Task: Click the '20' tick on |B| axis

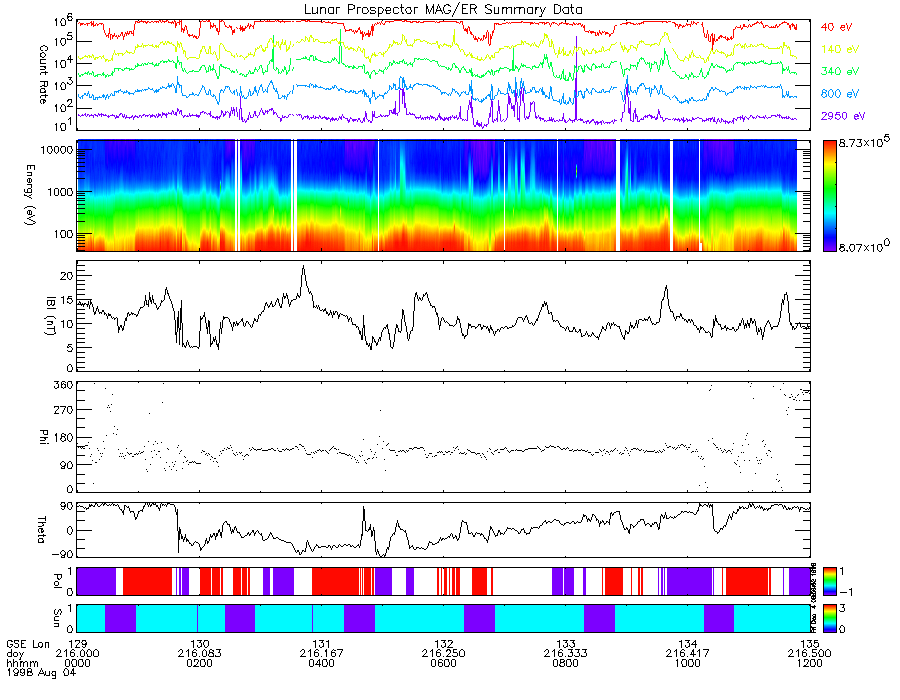Action: coord(67,275)
